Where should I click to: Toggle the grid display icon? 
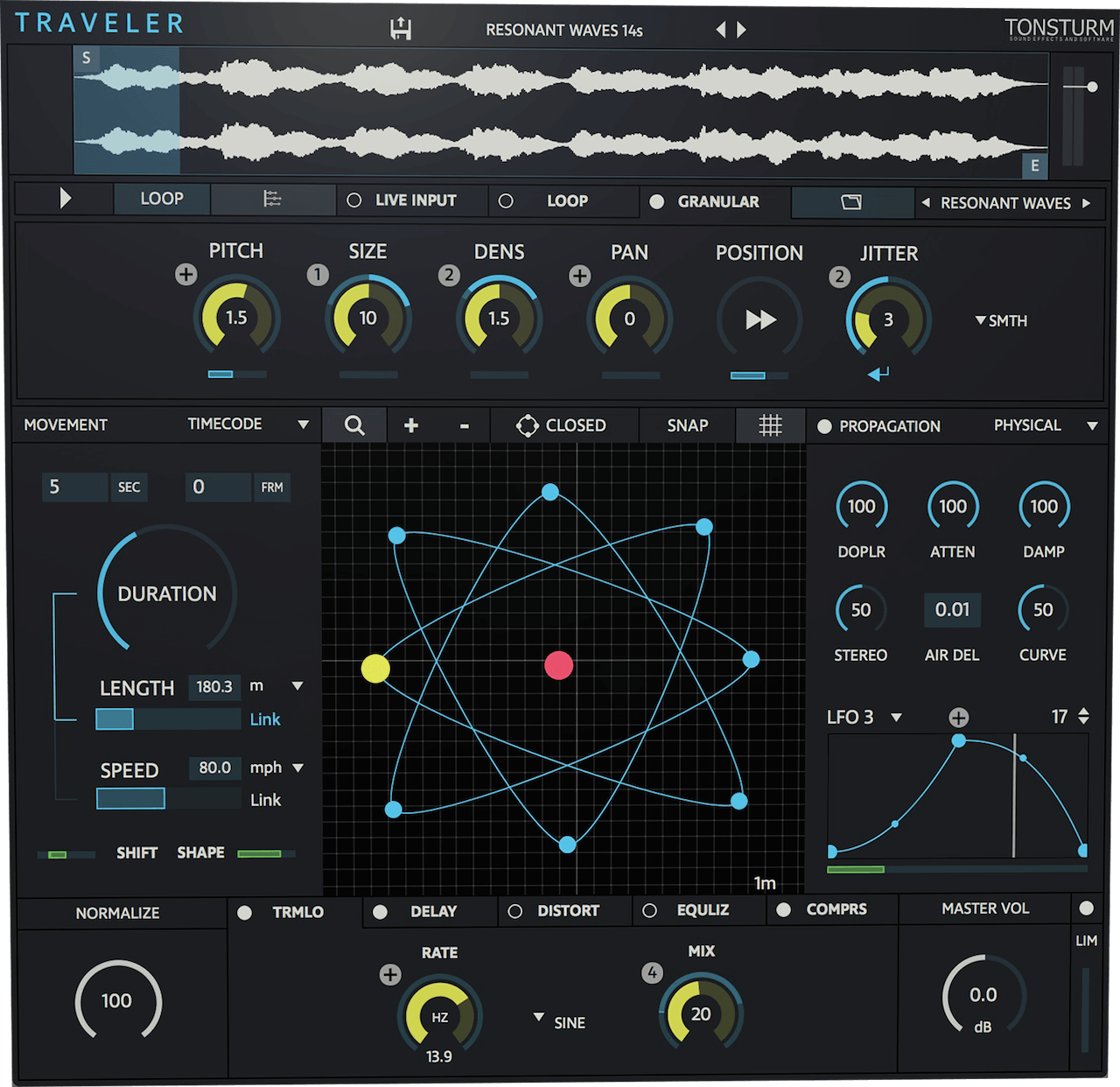pyautogui.click(x=770, y=425)
